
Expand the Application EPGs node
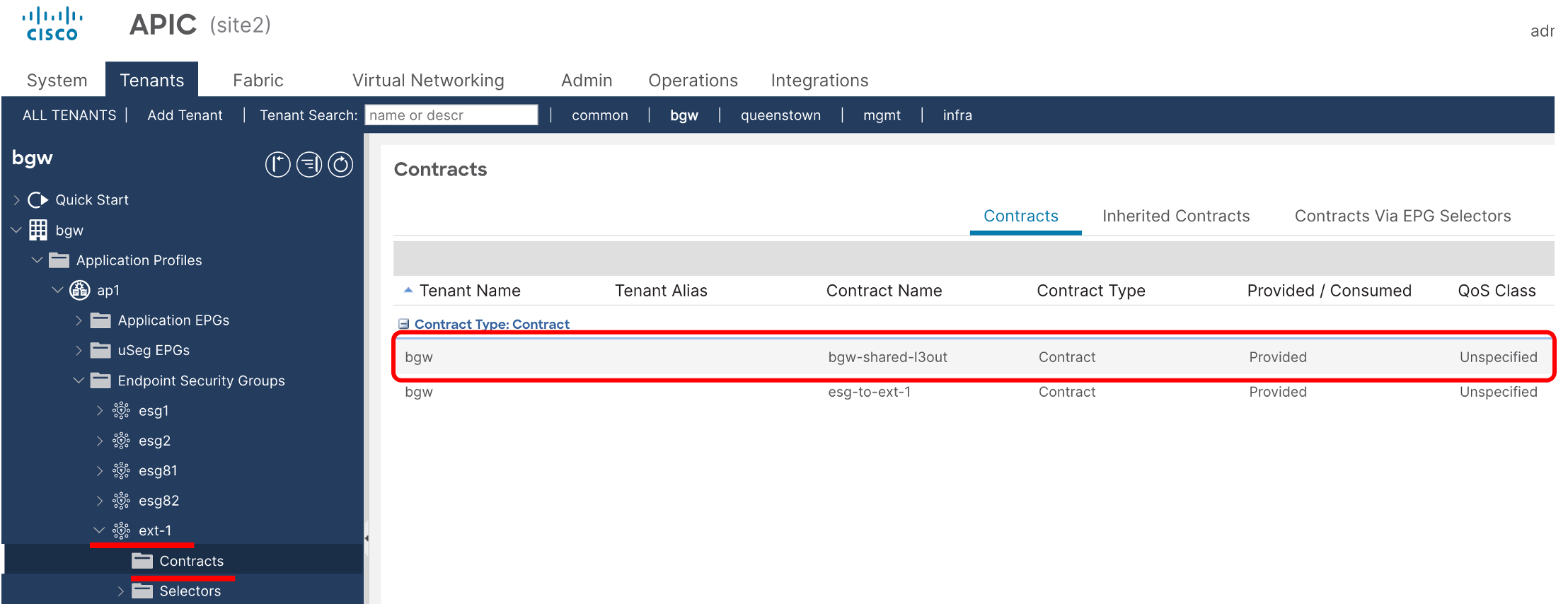[x=79, y=320]
